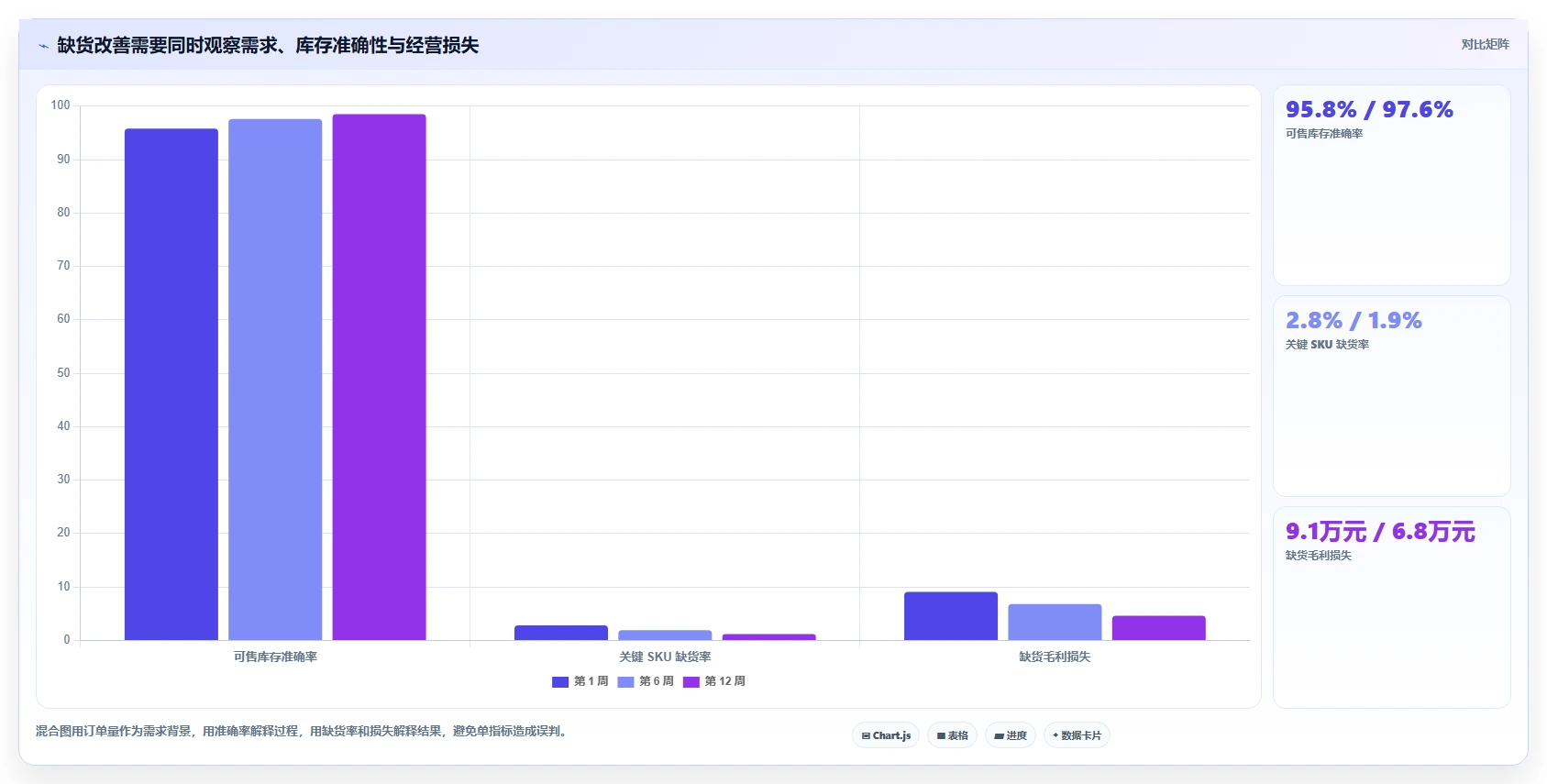Click the 第 1 周 bar for 缺货毛利损失
Viewport: 1547px width, 784px height.
(x=951, y=616)
